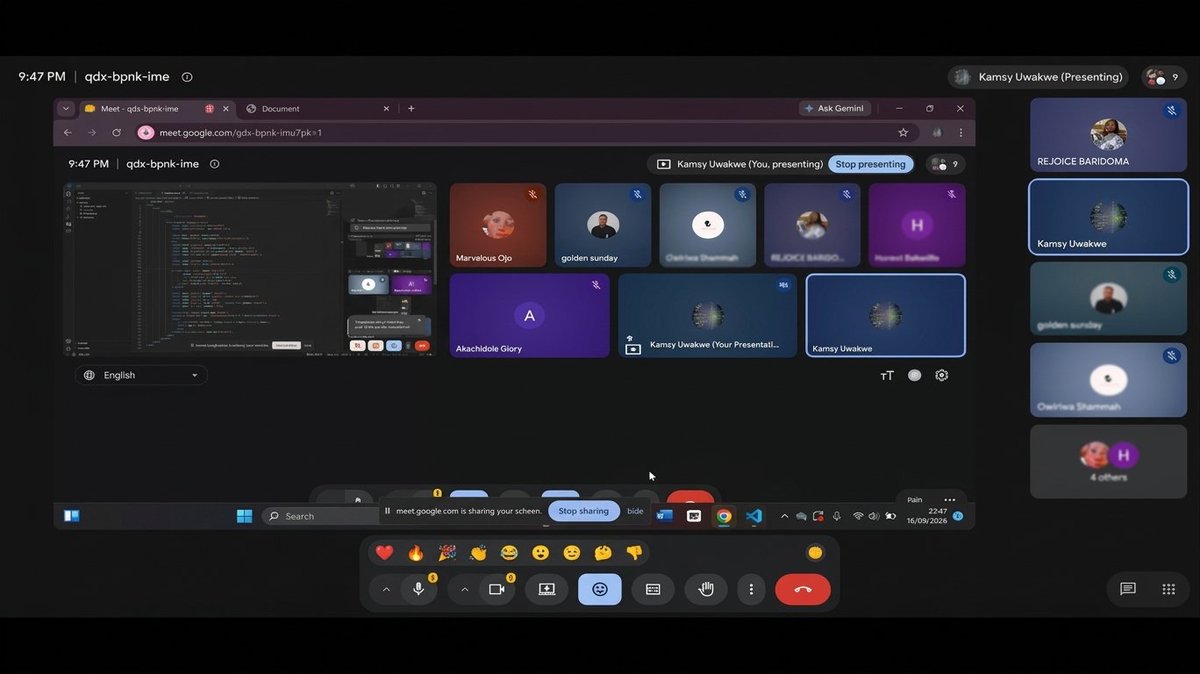Open captions from the bottom bar
Viewport: 1200px width, 674px height.
[x=653, y=590]
